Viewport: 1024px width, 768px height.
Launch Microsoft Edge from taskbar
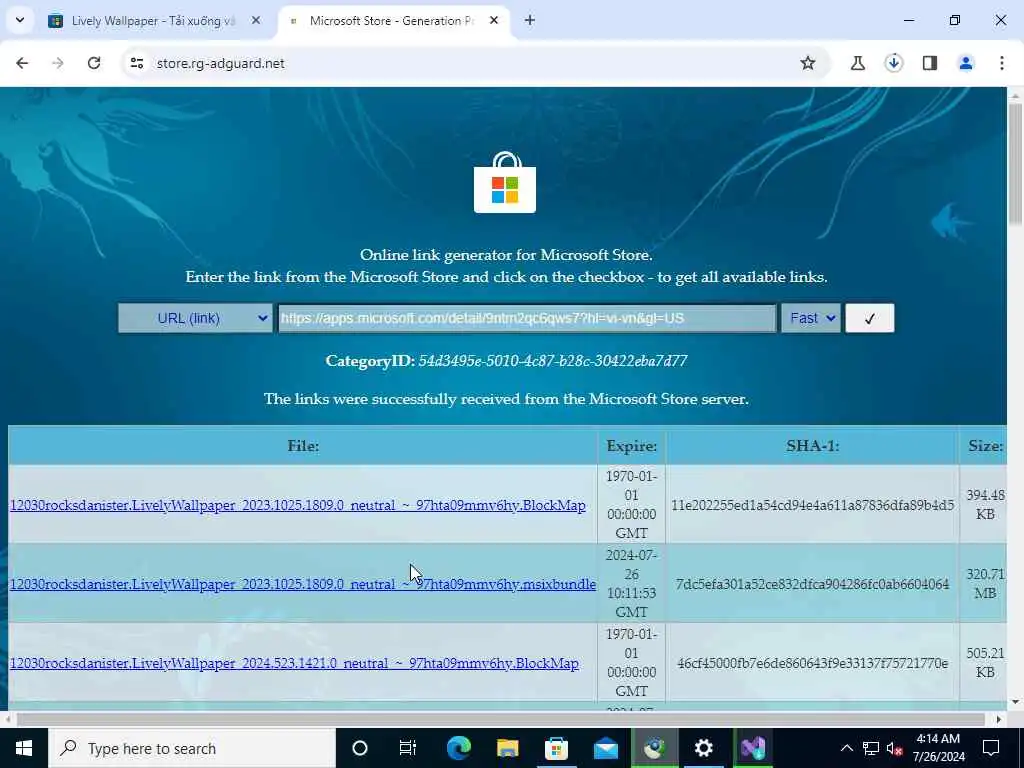coord(458,748)
